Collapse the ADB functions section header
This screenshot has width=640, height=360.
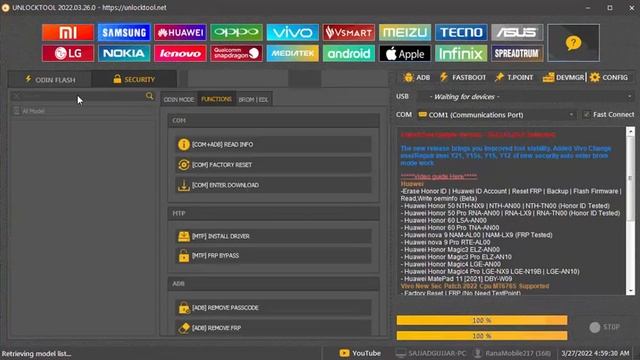tap(273, 284)
